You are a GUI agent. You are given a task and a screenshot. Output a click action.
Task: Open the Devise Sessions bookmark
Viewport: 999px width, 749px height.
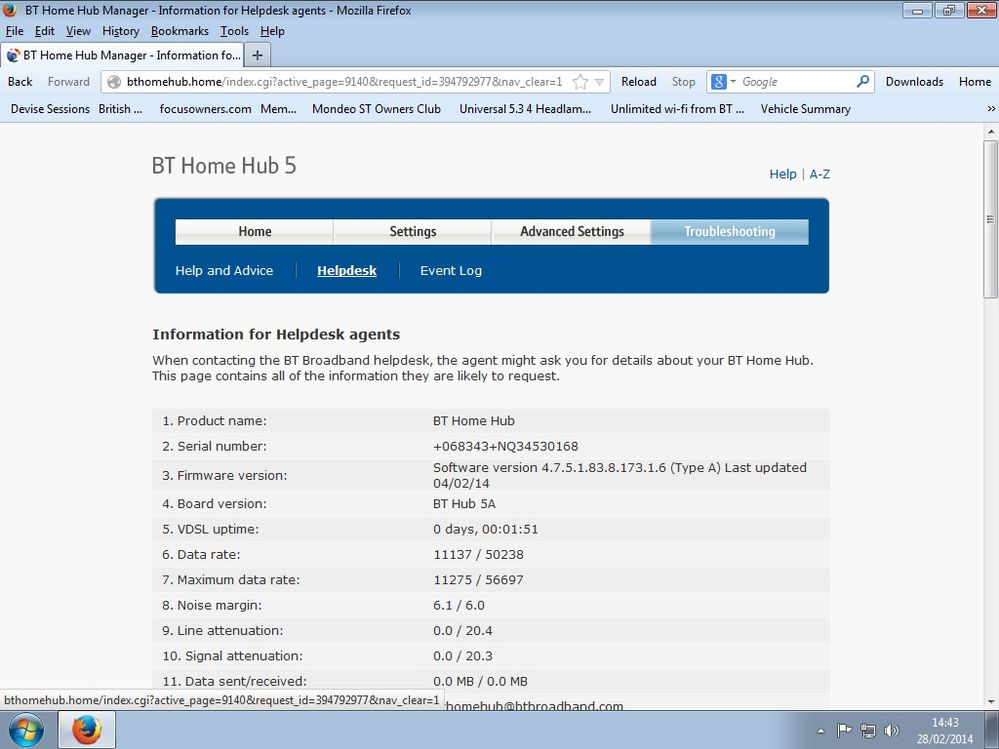click(50, 109)
